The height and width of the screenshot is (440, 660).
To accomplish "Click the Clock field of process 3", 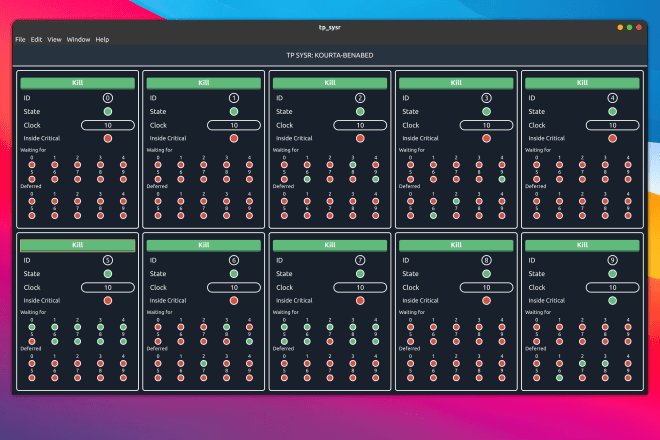I will [x=487, y=125].
